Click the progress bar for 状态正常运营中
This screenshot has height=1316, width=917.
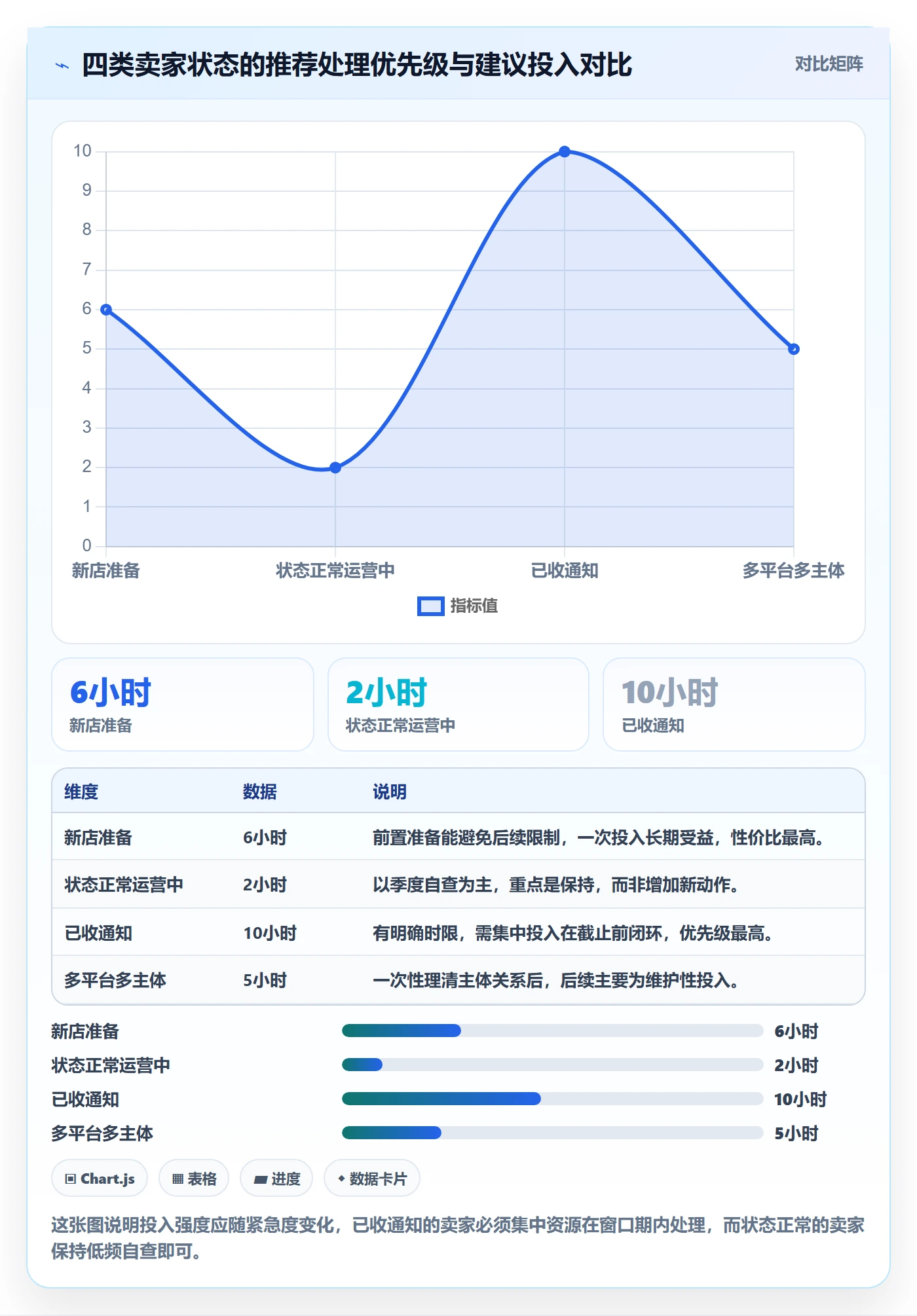click(x=553, y=1065)
